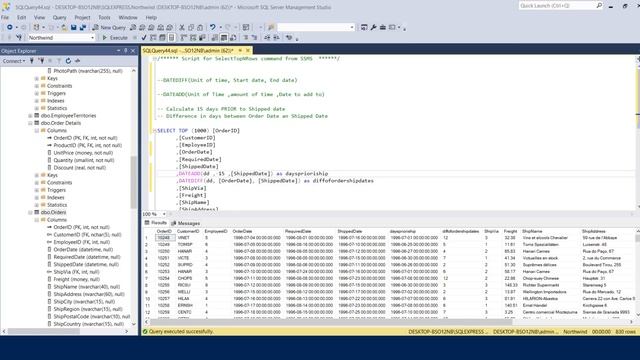
Task: Pin the Object Explorer panel with pushpin
Action: (x=126, y=51)
